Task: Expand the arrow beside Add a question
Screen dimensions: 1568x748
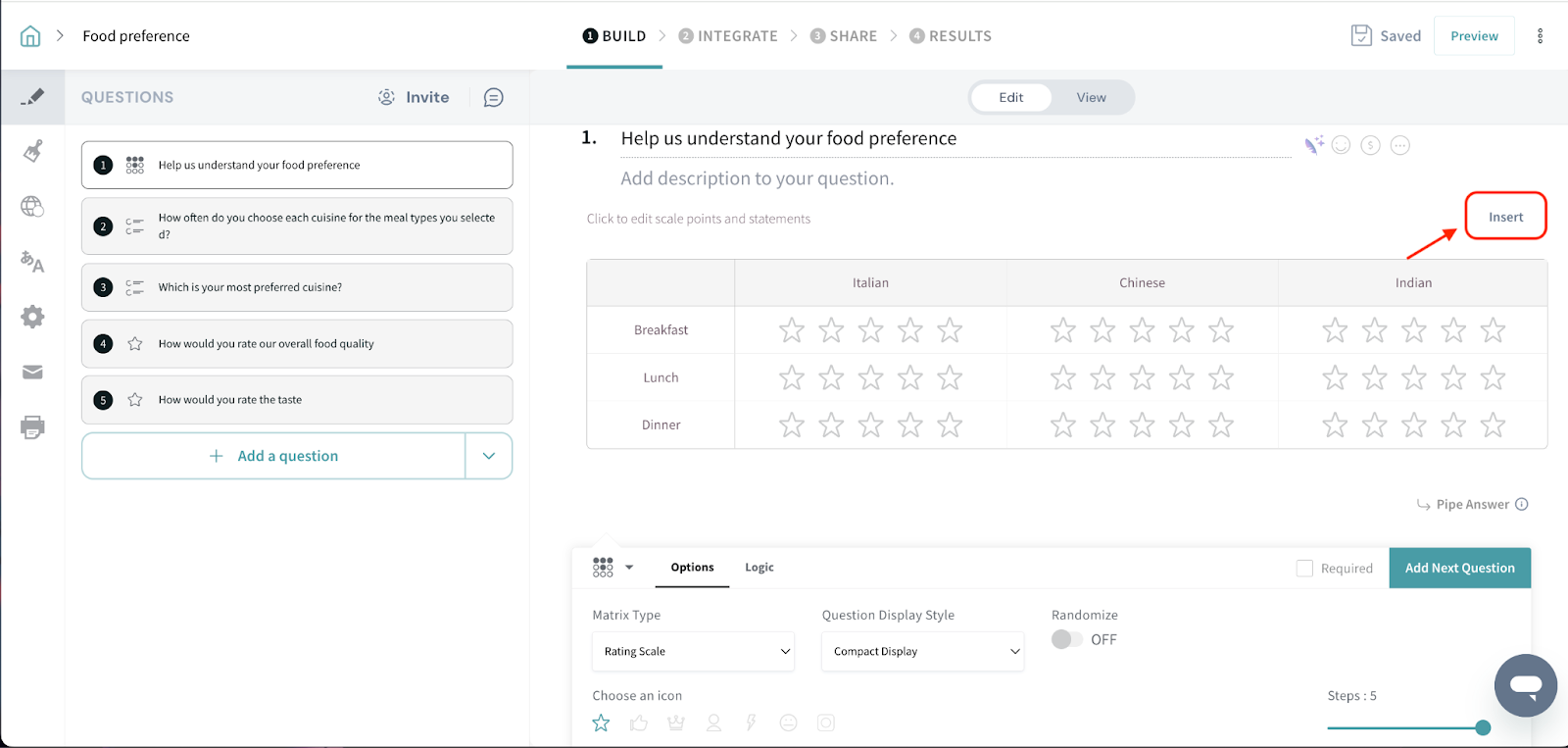Action: [488, 456]
